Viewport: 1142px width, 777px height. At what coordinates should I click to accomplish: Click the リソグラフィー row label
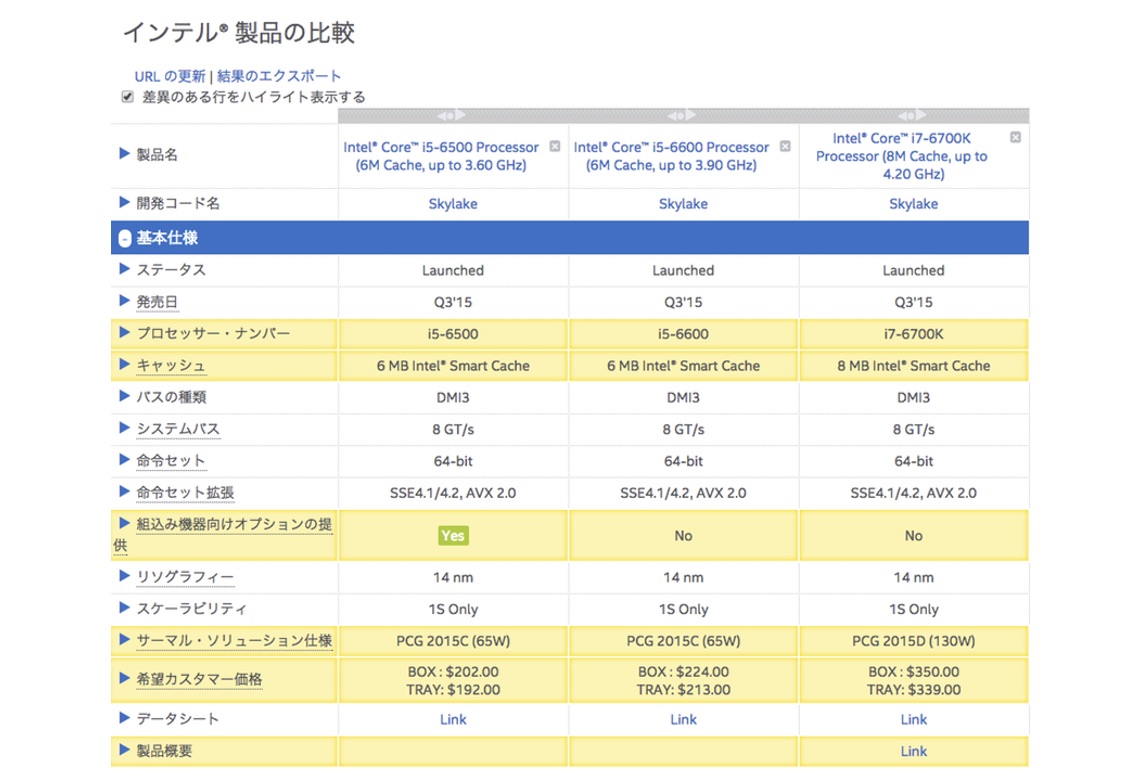pyautogui.click(x=186, y=577)
